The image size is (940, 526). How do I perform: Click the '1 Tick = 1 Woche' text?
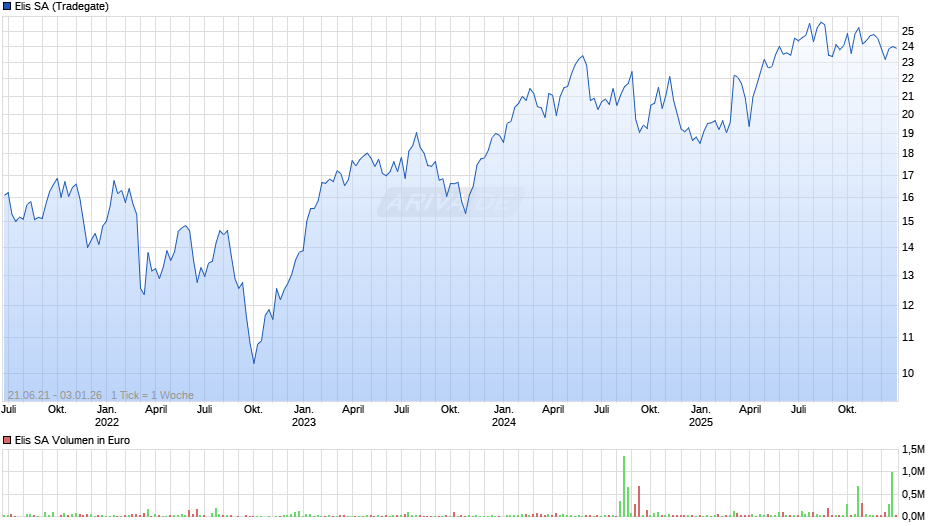tap(152, 395)
